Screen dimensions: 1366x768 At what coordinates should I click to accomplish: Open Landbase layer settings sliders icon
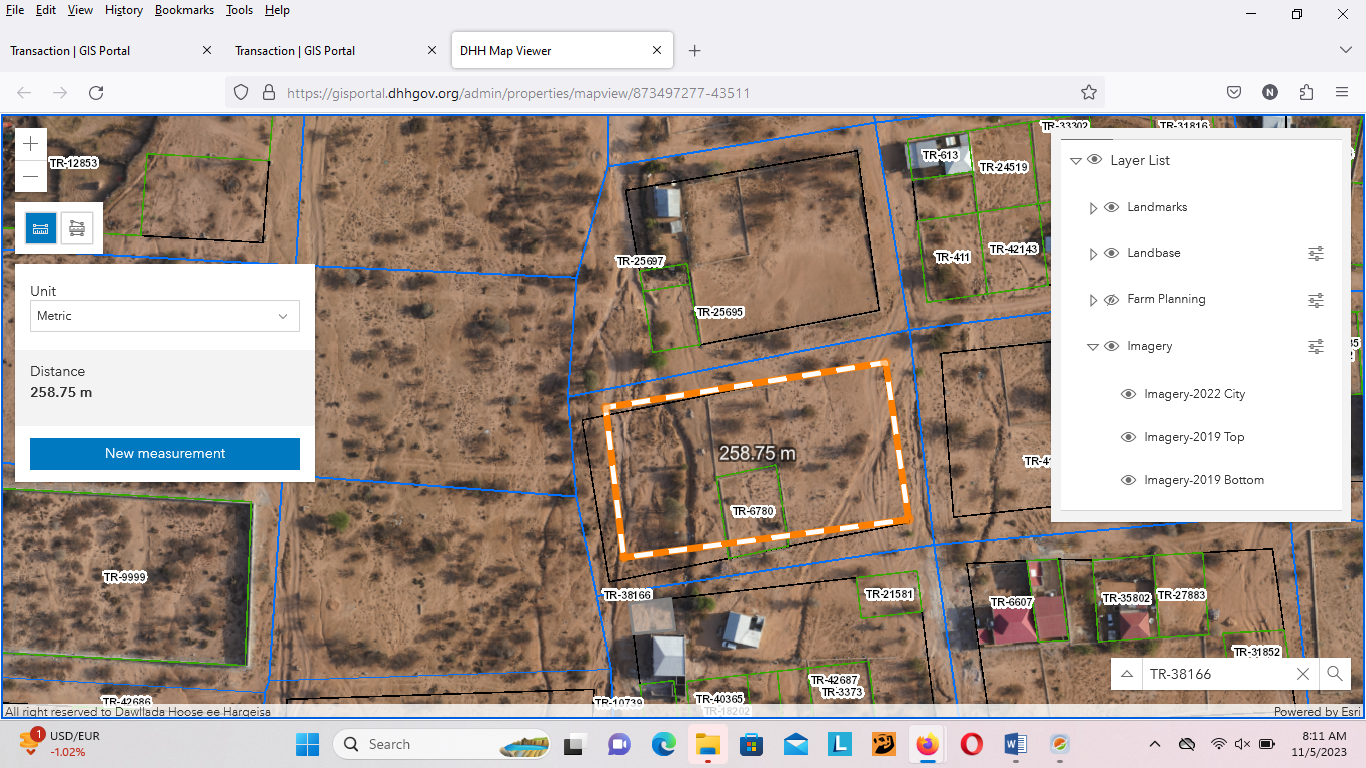pos(1316,253)
